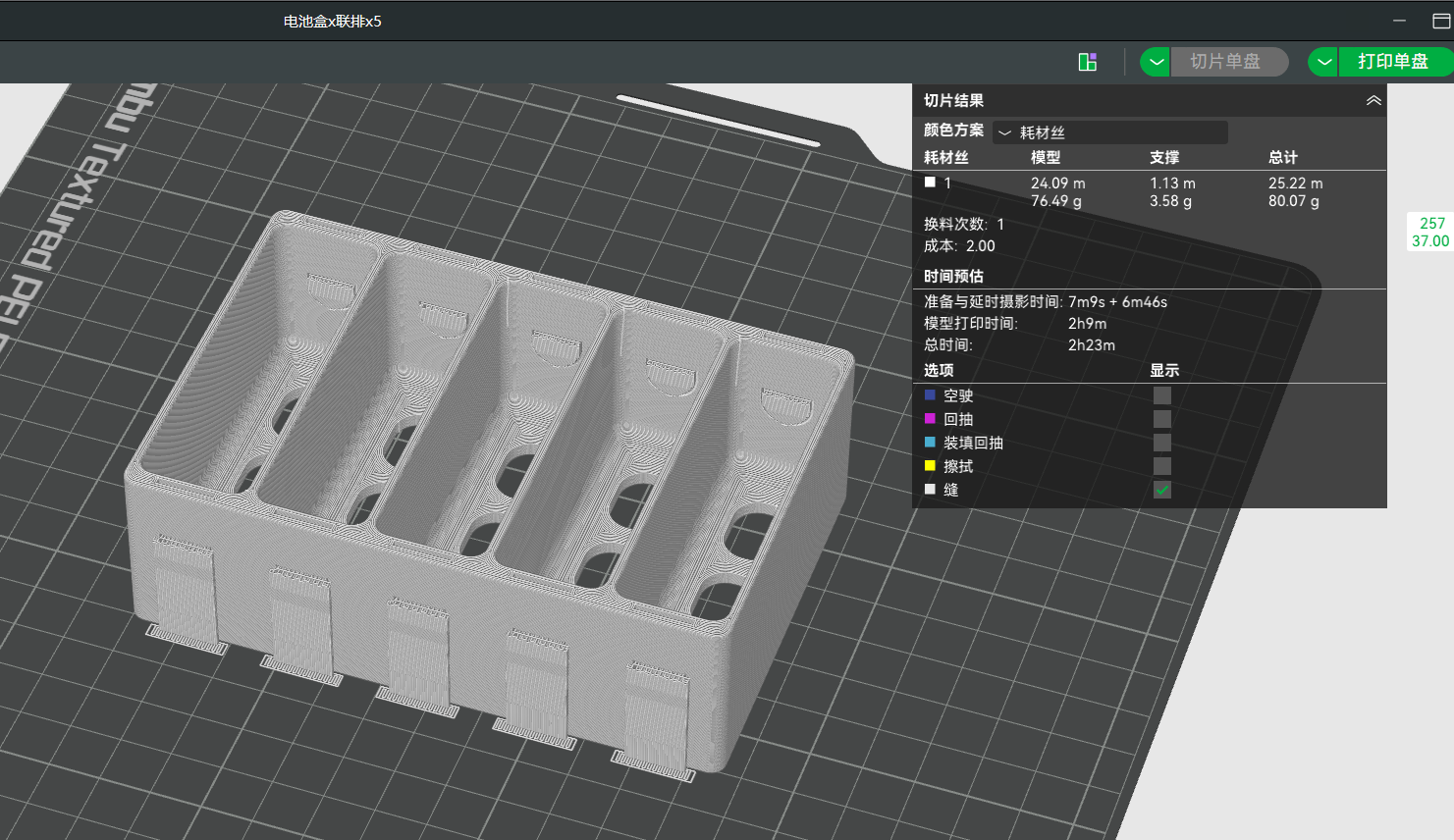Screen dimensions: 1454x840
Task: Click the support length 1.13 m value
Action: click(x=1172, y=184)
